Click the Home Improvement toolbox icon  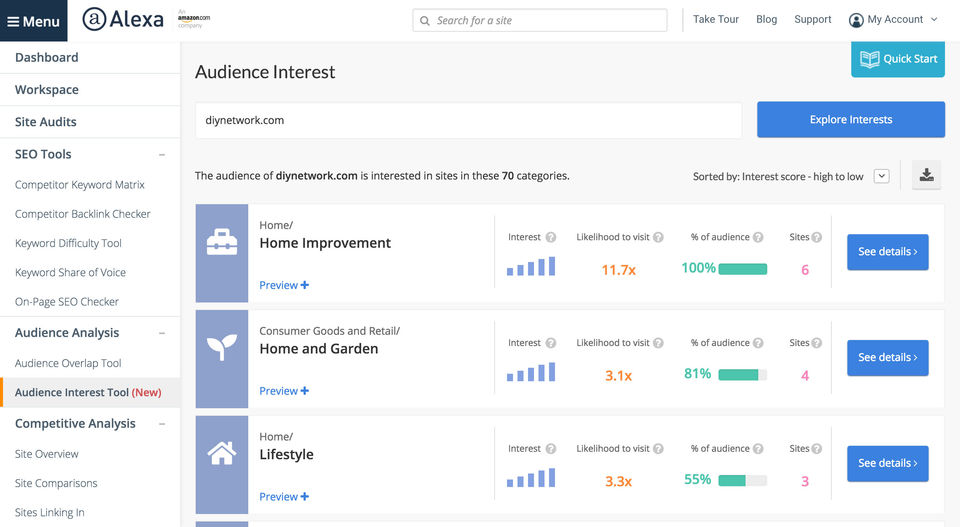221,243
